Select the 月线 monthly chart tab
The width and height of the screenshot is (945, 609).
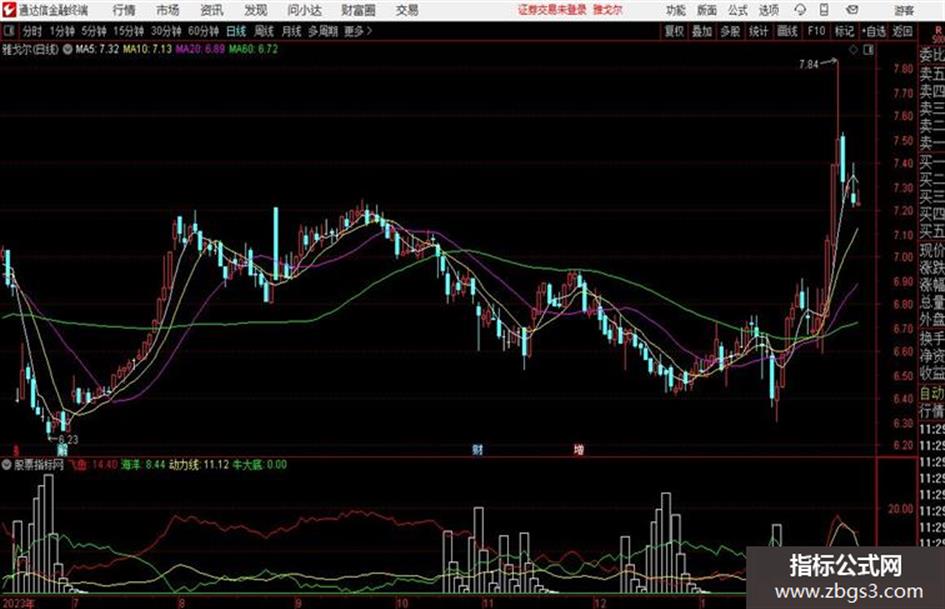click(292, 31)
